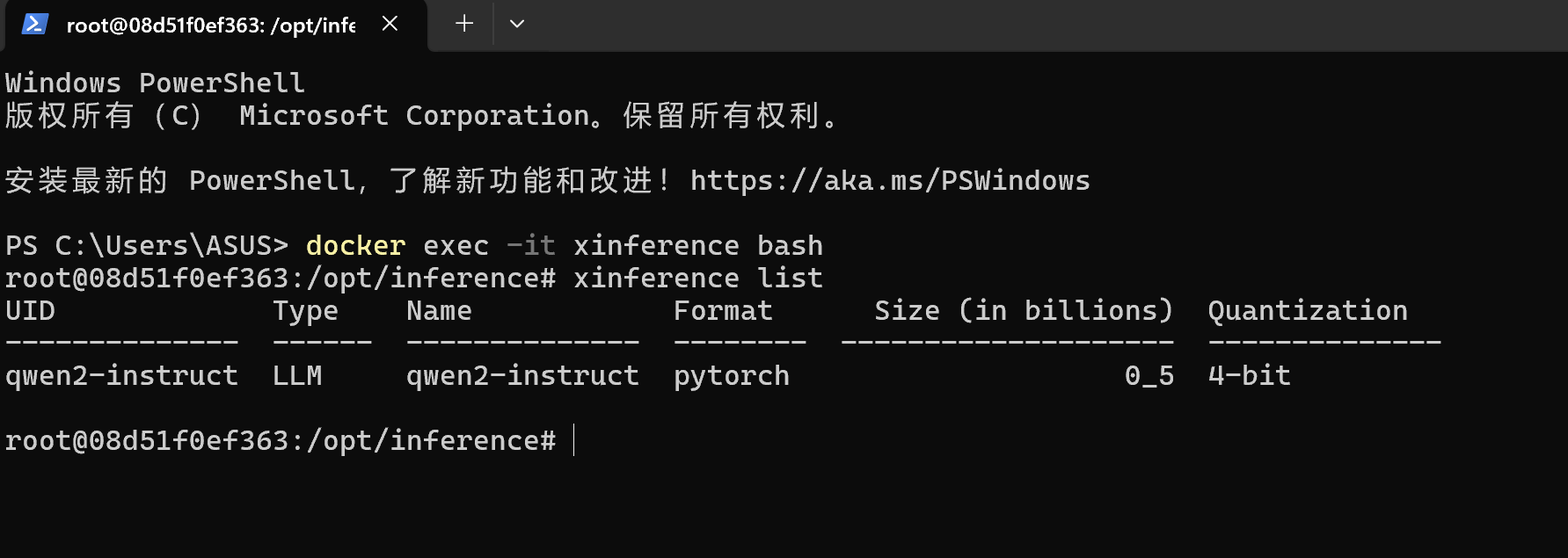Click the cursor at the last prompt line

click(573, 441)
